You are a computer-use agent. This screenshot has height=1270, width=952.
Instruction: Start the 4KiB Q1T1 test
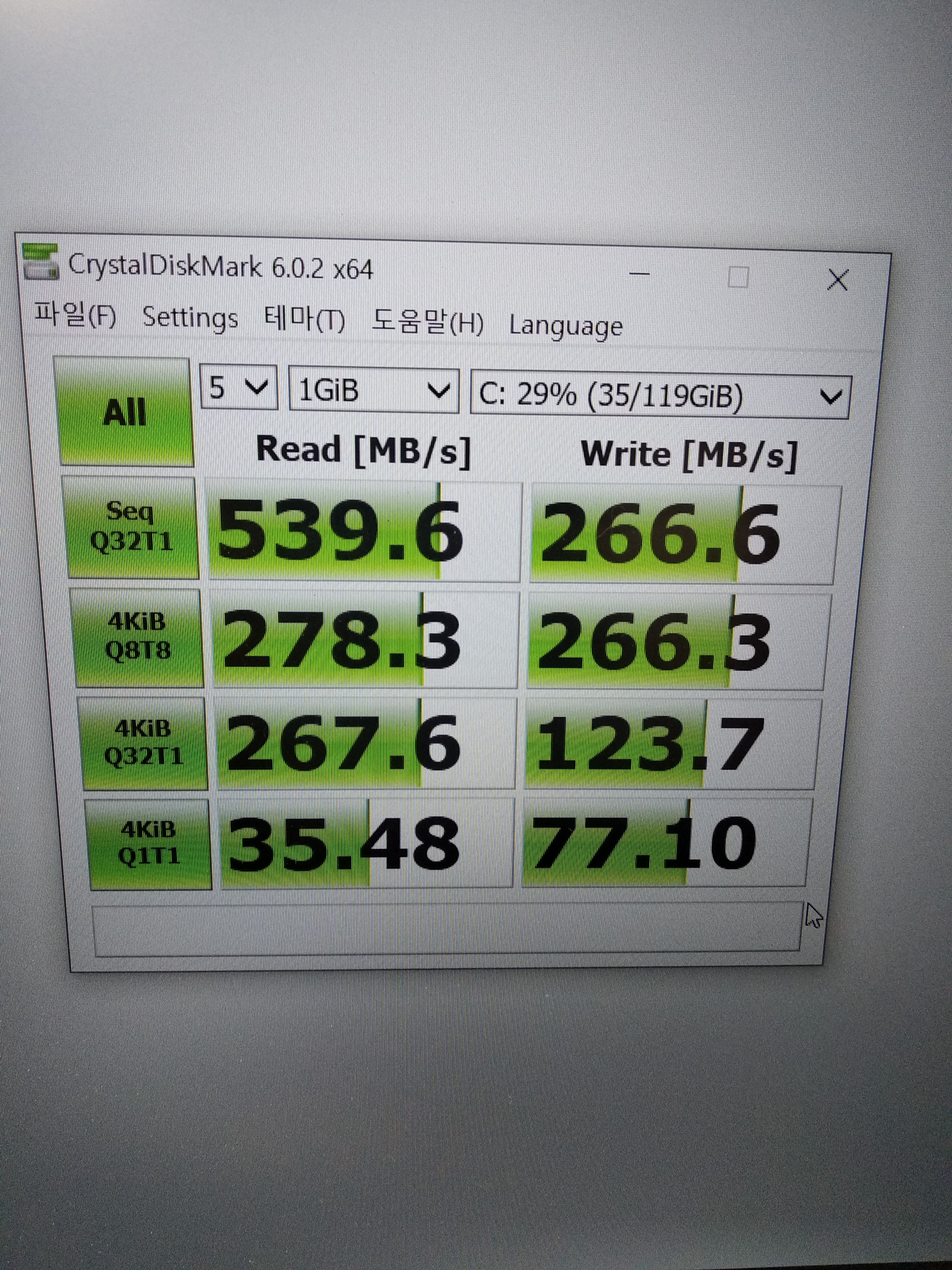click(x=149, y=844)
